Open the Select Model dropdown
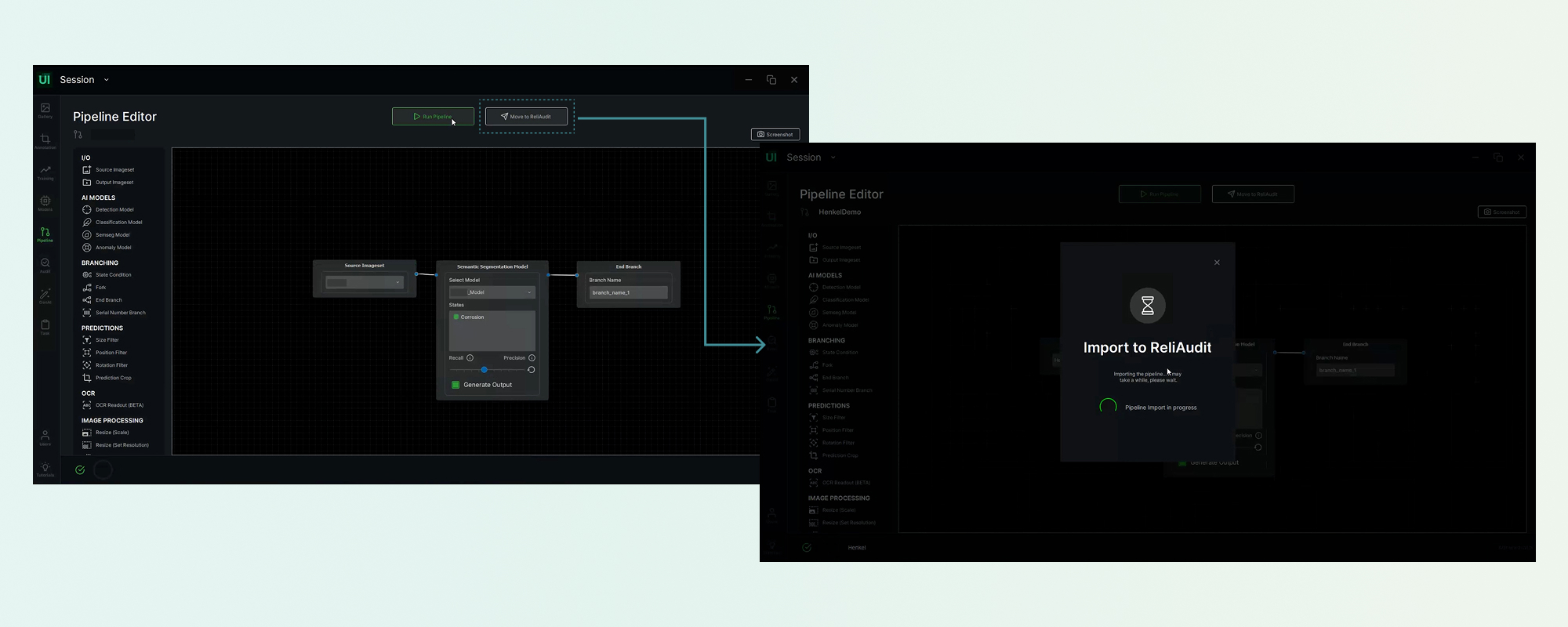Image resolution: width=1568 pixels, height=627 pixels. click(492, 292)
